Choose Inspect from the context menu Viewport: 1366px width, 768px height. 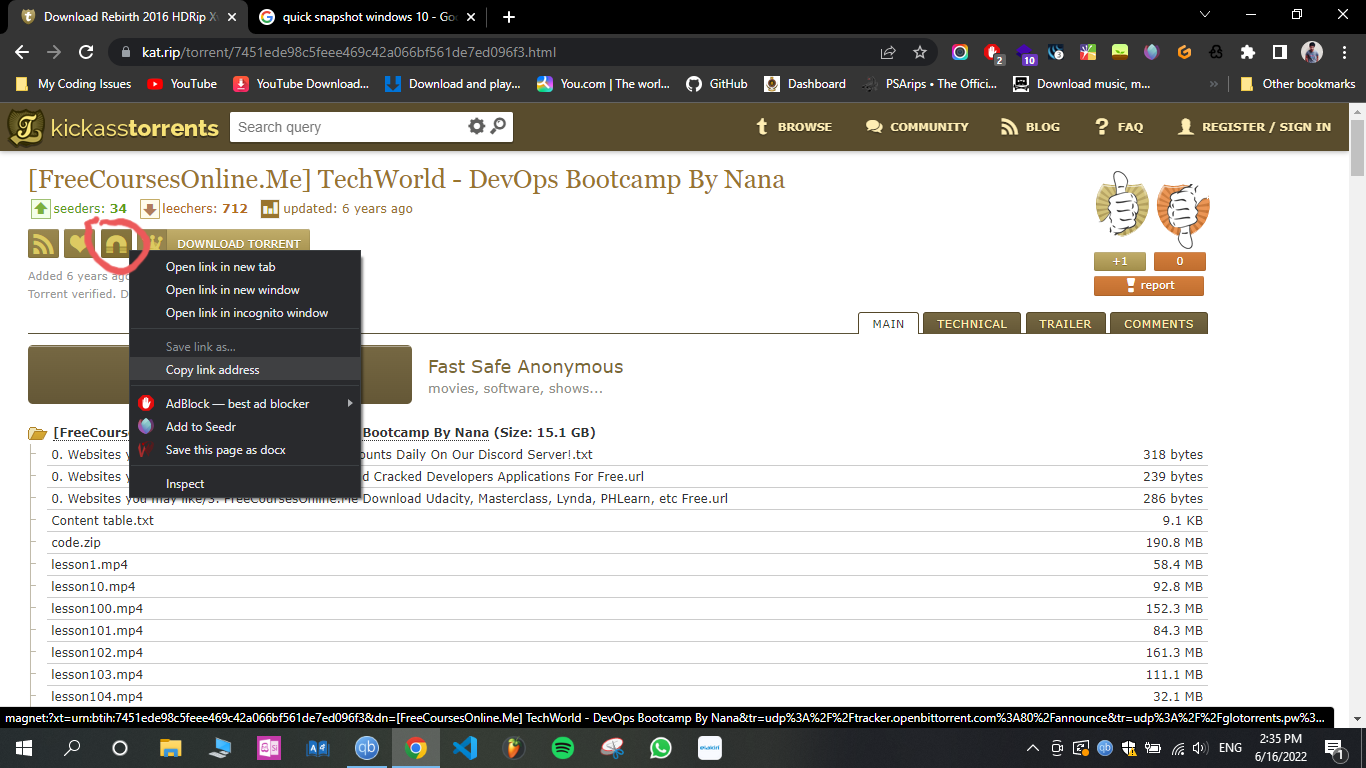245,484
